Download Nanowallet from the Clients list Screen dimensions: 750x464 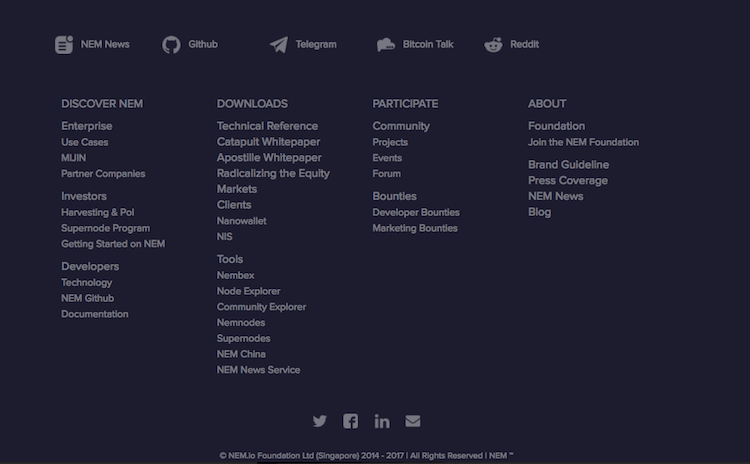242,221
